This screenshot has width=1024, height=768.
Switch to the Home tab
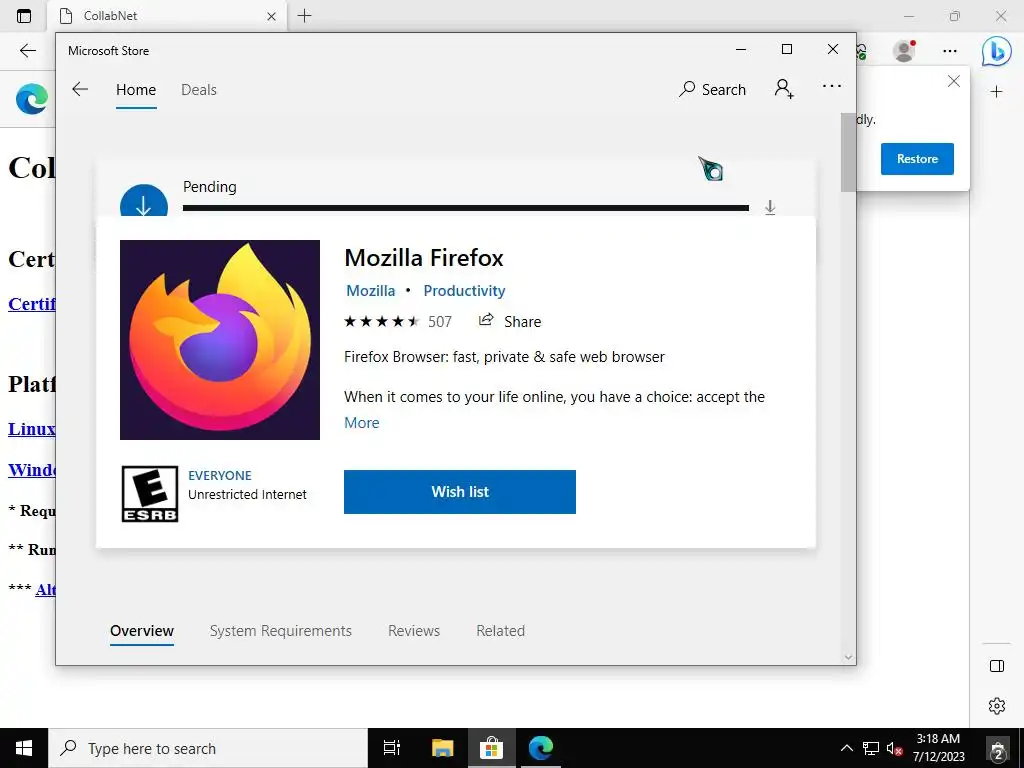pos(136,89)
